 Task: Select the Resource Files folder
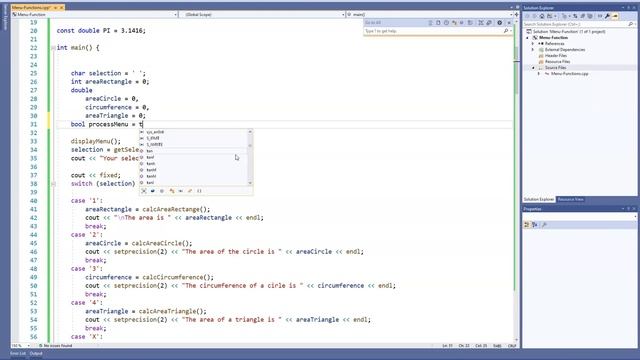click(557, 62)
